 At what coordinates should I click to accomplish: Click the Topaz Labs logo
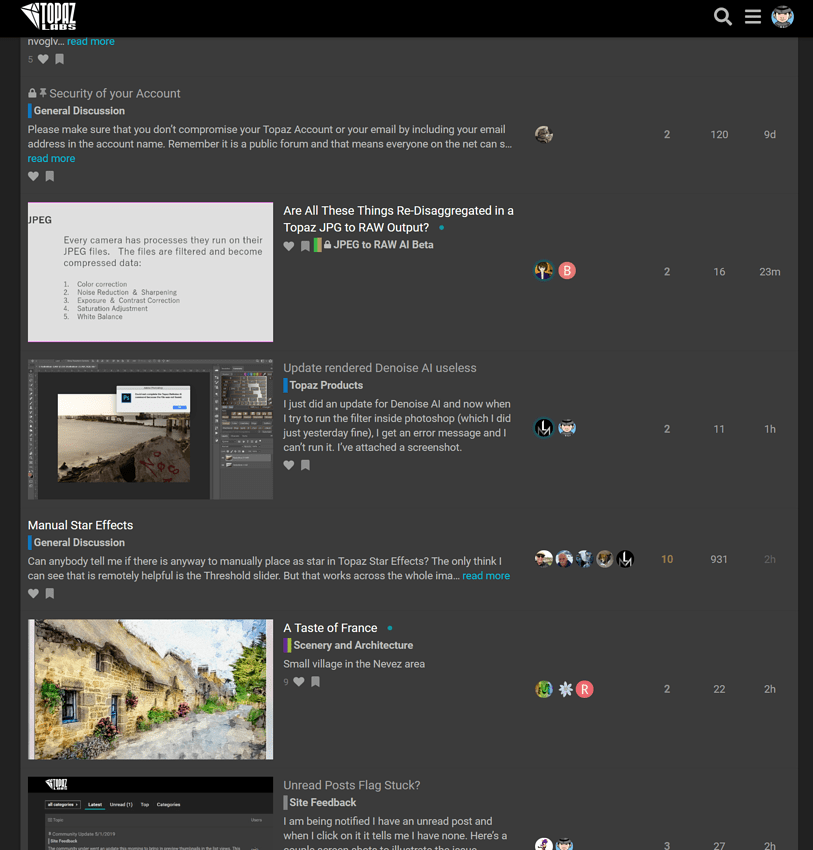(x=49, y=17)
